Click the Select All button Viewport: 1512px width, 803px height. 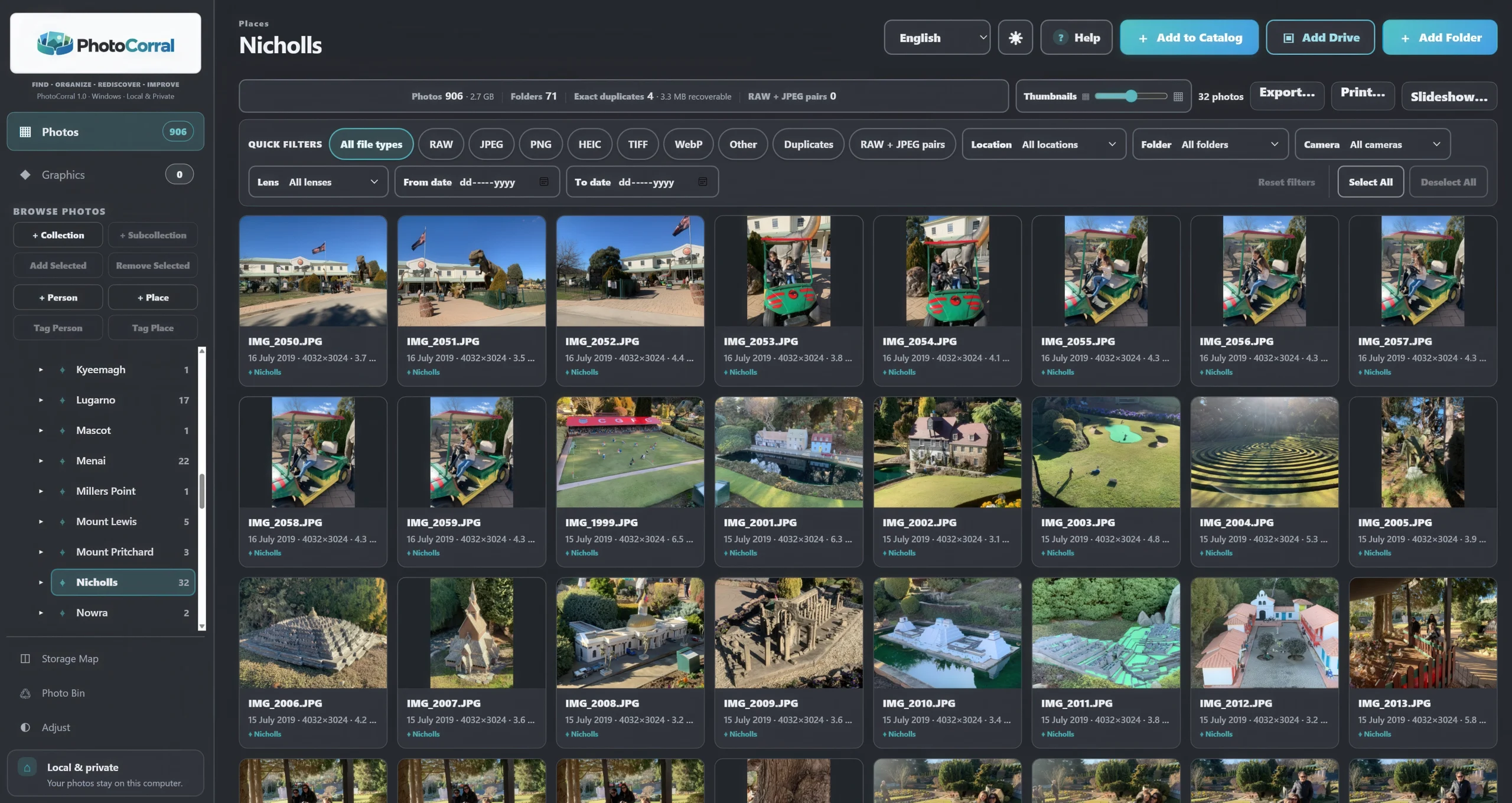pyautogui.click(x=1370, y=182)
